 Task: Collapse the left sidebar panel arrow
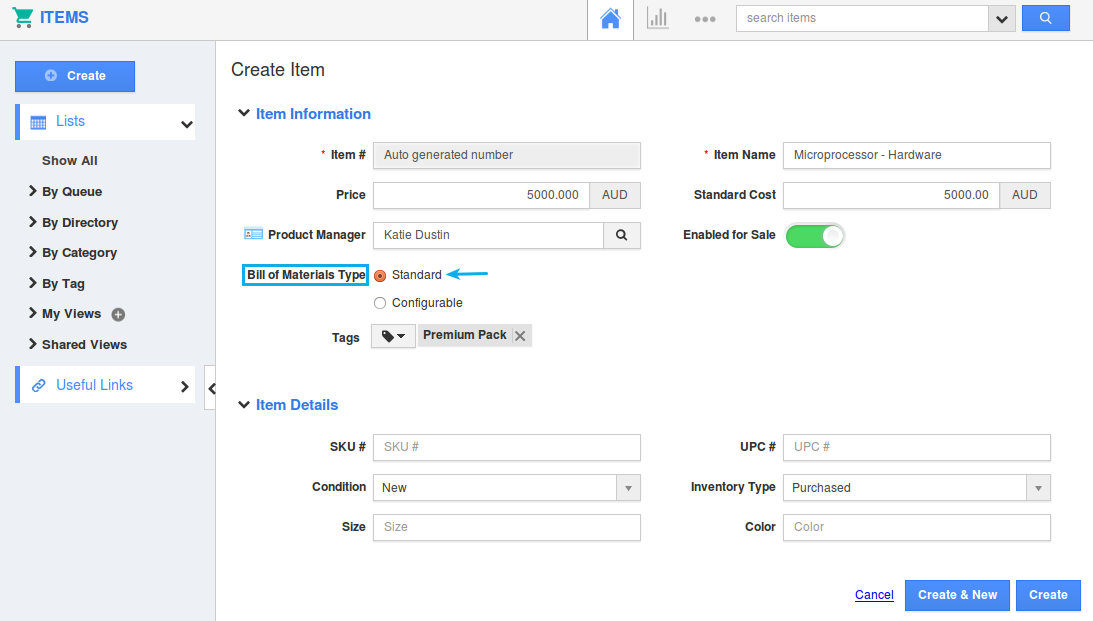210,388
